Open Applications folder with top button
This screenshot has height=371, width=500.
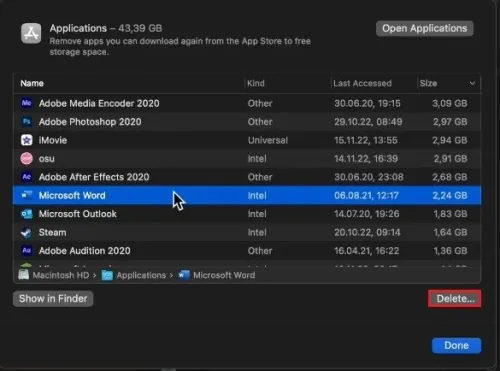click(x=425, y=29)
